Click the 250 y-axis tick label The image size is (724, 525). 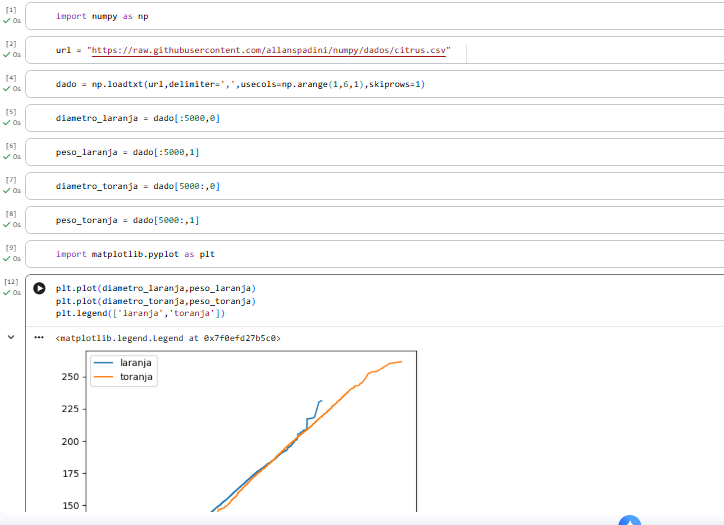[70, 377]
